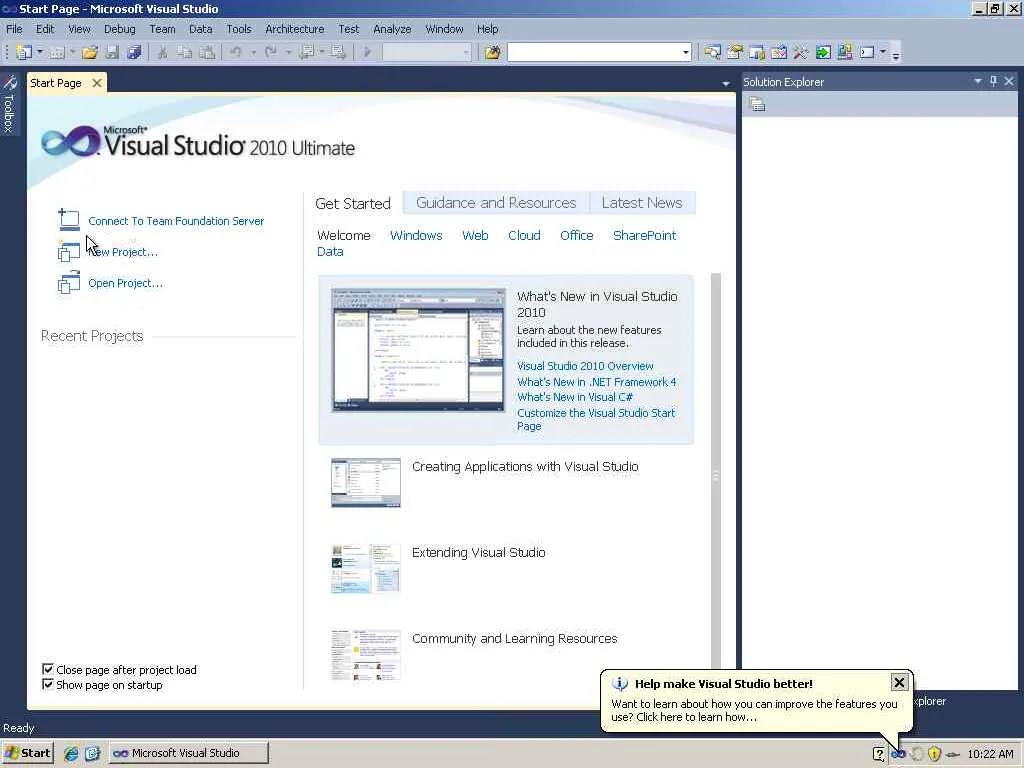Close the Help make Visual Studio better balloon
This screenshot has width=1024, height=768.
(x=899, y=682)
